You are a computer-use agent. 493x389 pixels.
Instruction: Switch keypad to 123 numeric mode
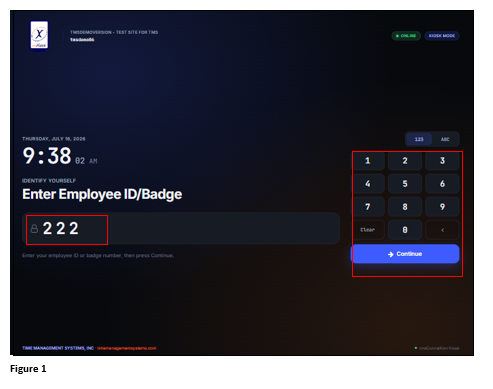pos(419,139)
